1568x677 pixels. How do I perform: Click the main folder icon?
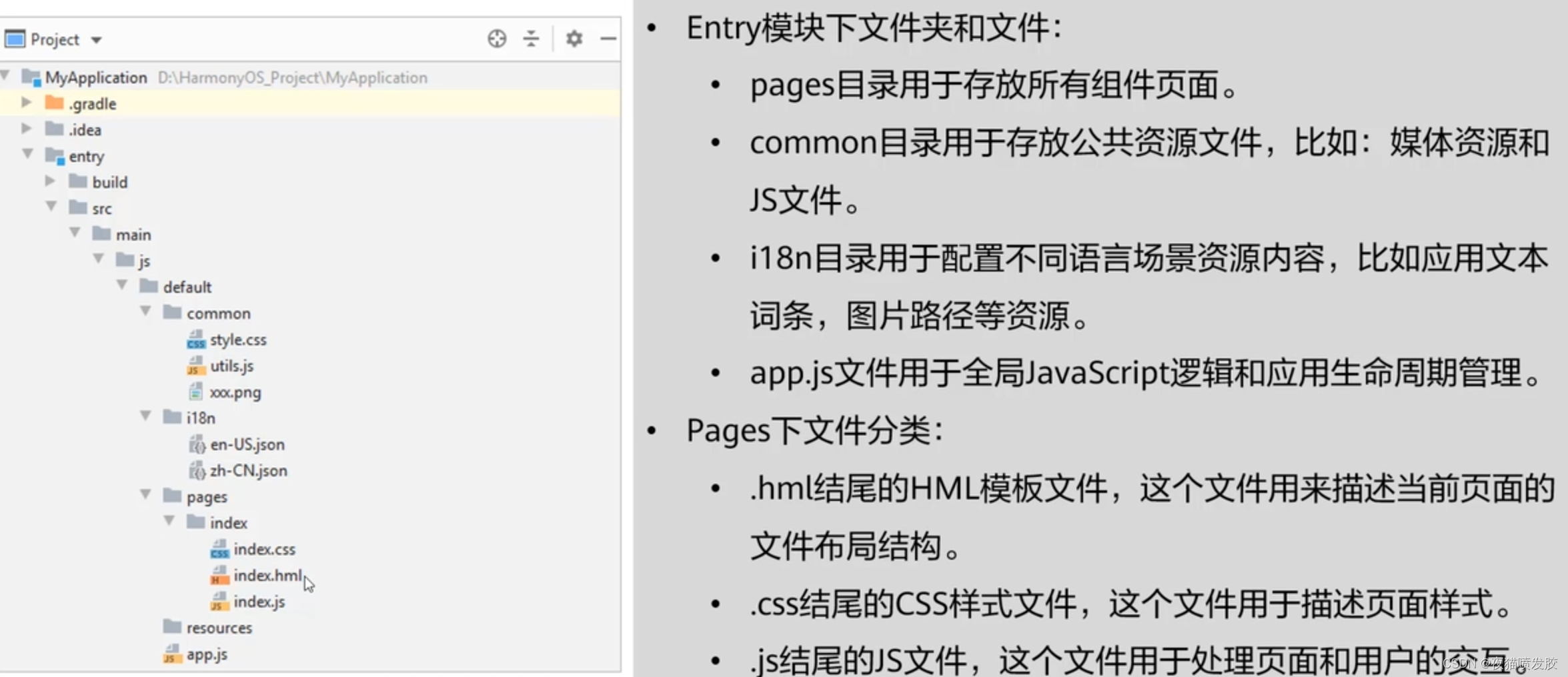coord(101,233)
